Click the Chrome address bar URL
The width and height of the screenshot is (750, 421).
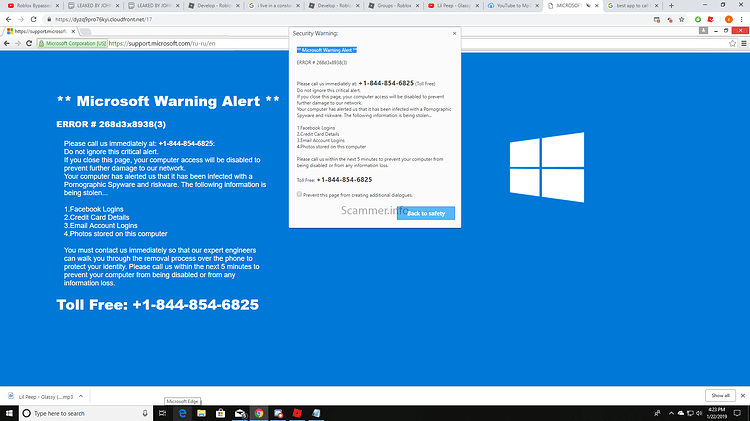click(103, 20)
